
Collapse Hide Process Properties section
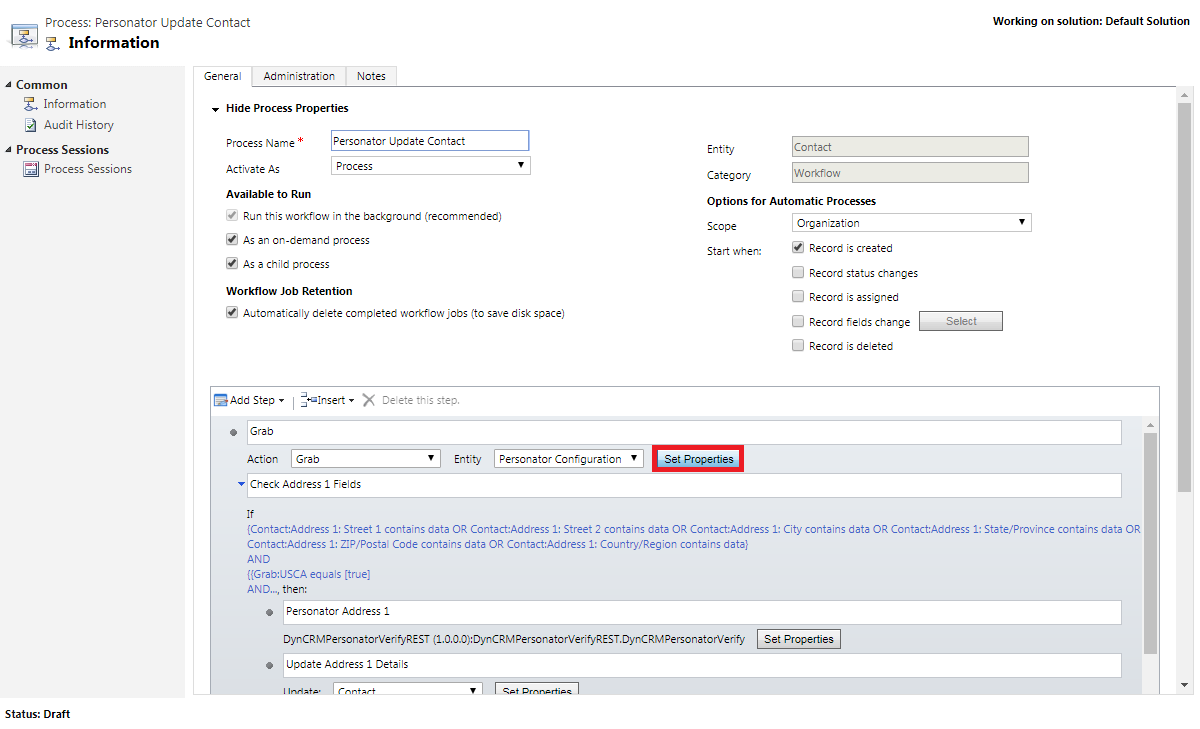(x=215, y=109)
